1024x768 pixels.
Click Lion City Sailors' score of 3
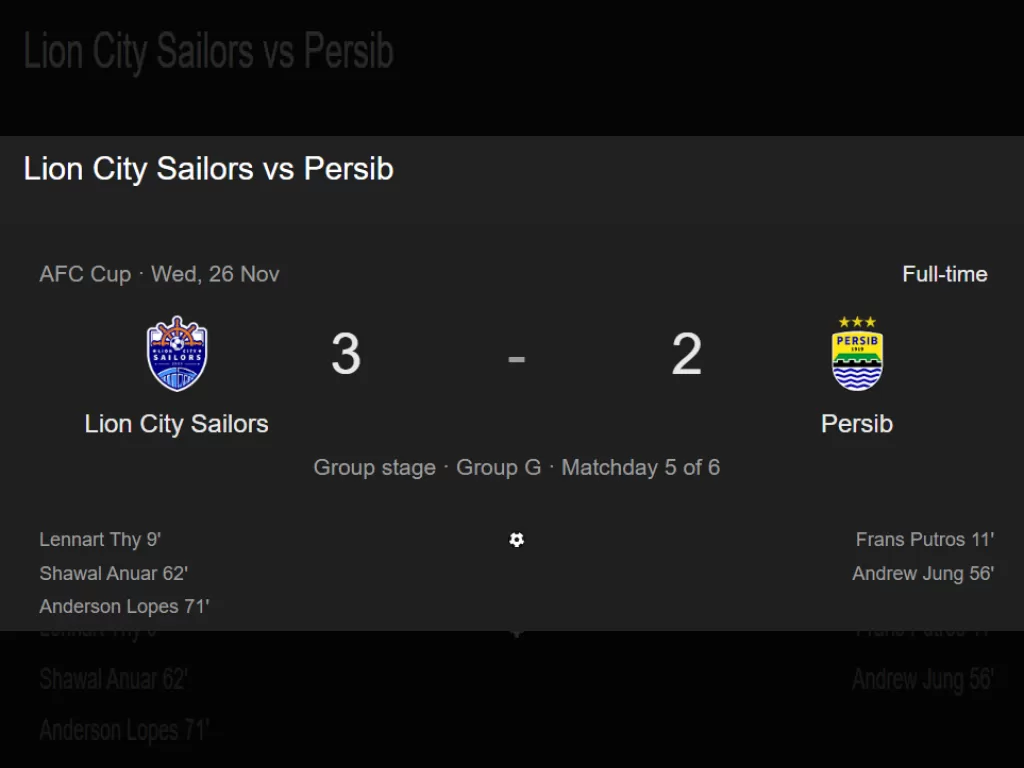tap(346, 354)
